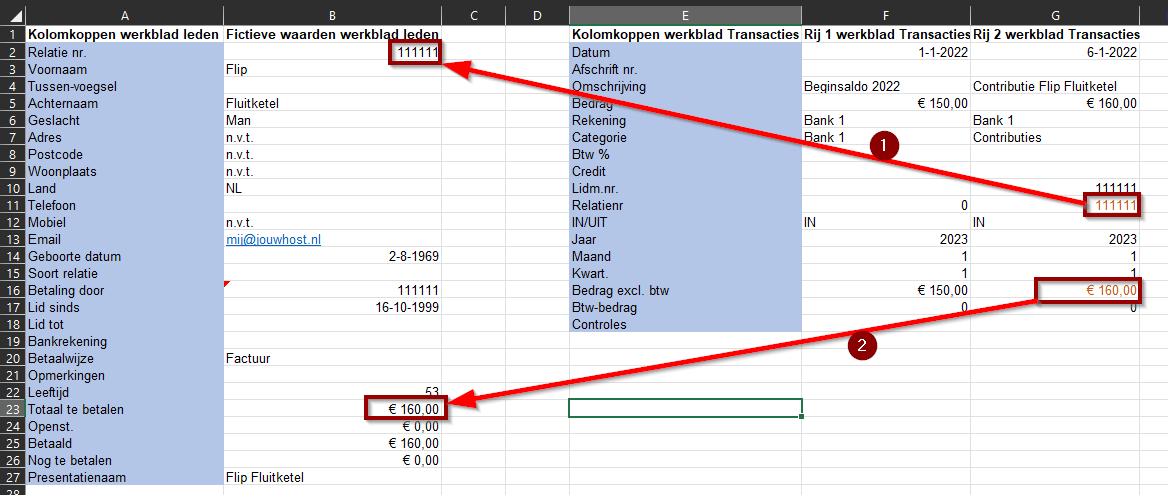Select row 1 header
1168x495 pixels.
12,34
